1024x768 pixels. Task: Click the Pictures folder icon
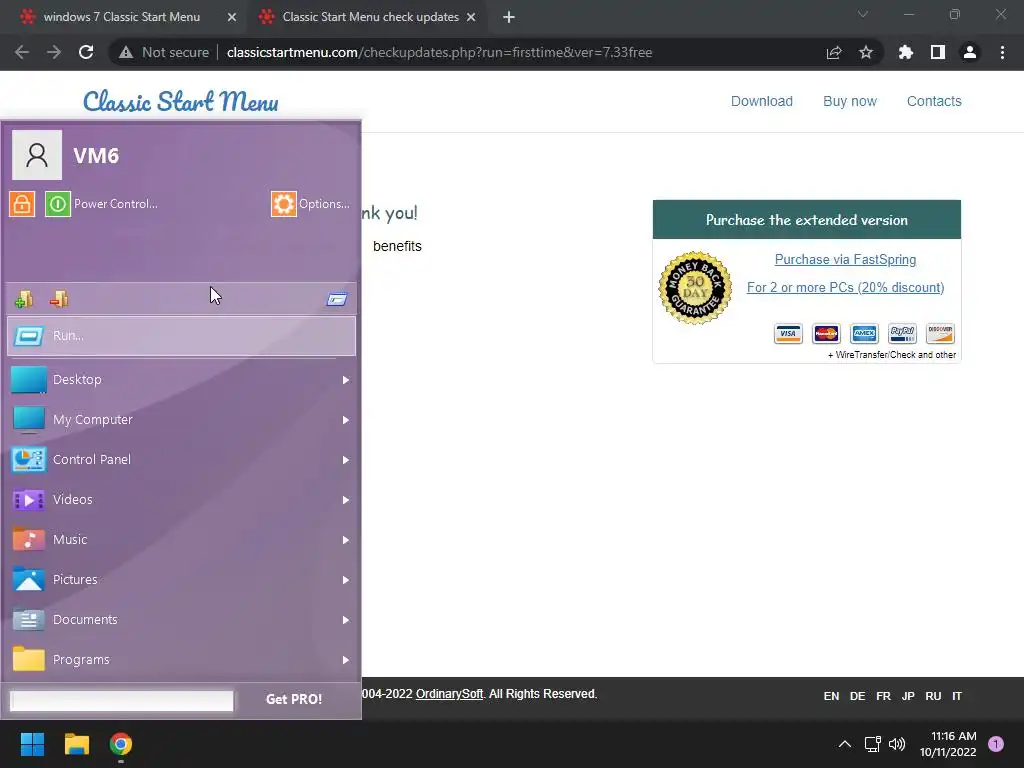click(x=29, y=579)
